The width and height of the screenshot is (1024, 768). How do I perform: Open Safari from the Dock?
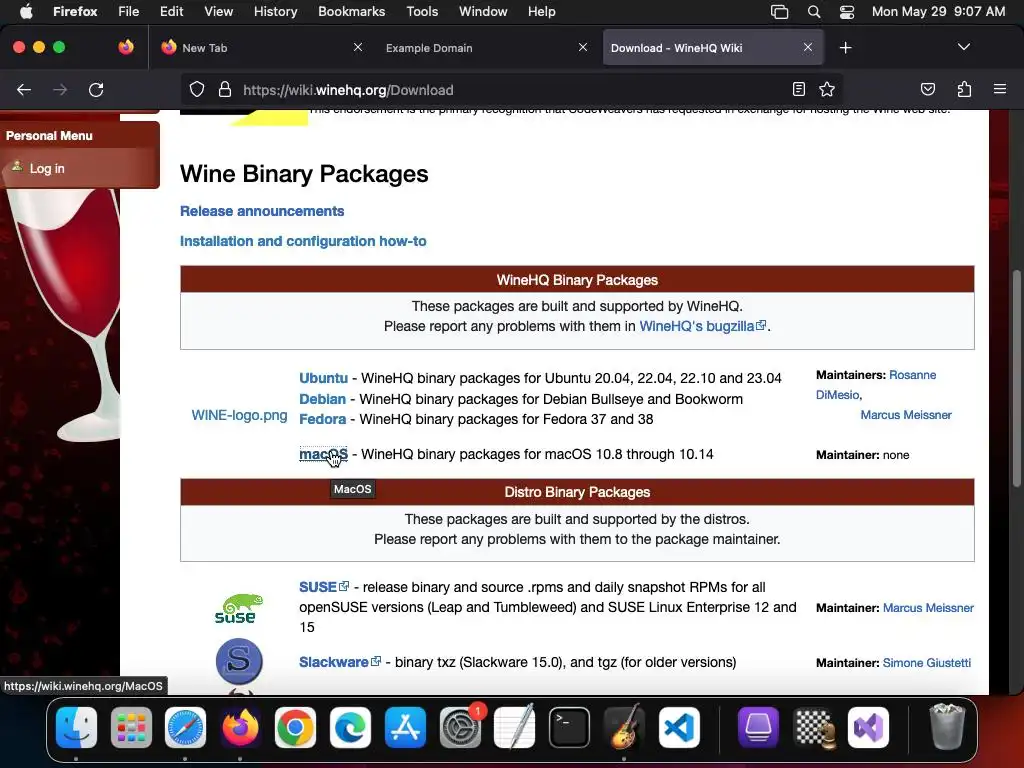click(185, 728)
